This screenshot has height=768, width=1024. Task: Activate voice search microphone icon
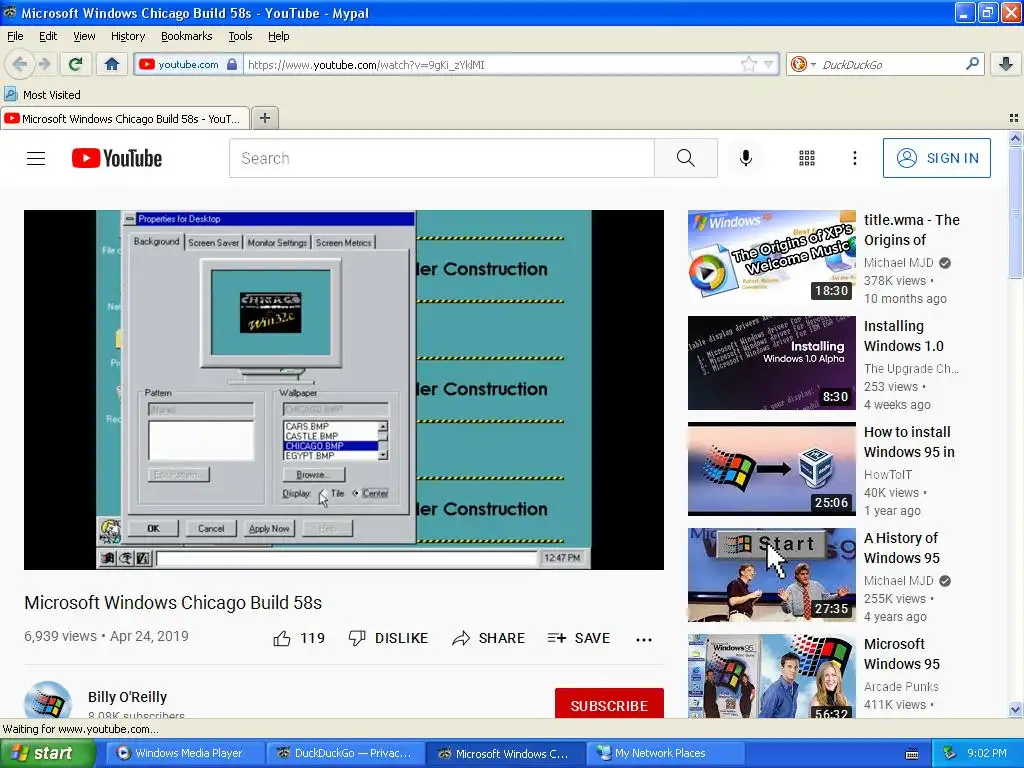coord(746,158)
